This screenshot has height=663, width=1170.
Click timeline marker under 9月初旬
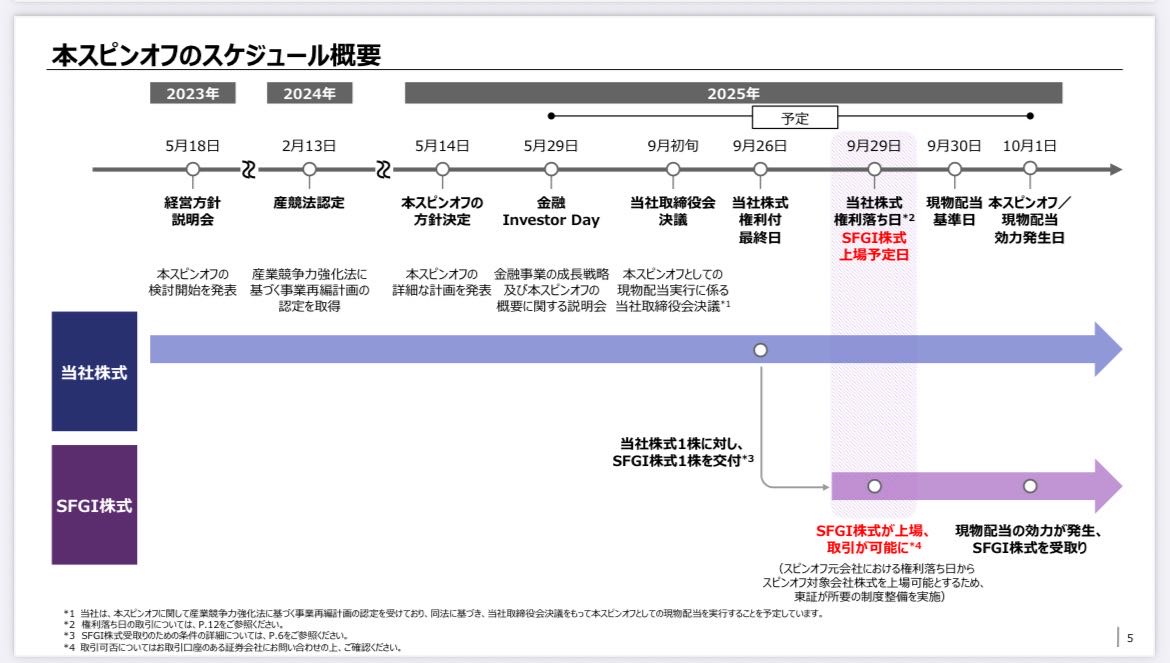[x=672, y=169]
